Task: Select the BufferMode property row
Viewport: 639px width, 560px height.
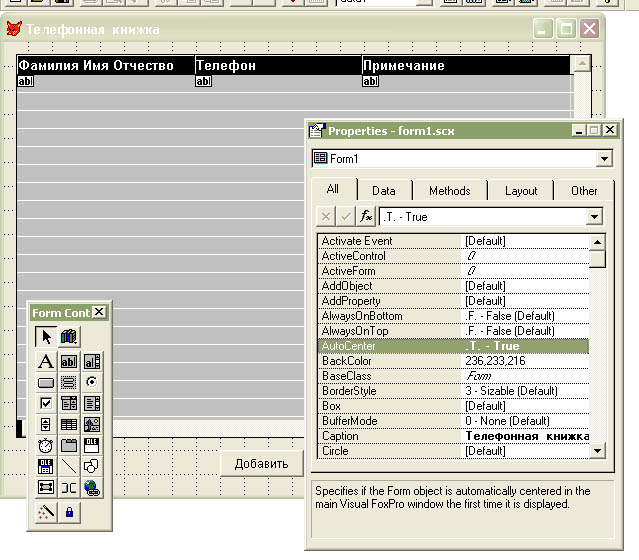Action: (x=453, y=421)
